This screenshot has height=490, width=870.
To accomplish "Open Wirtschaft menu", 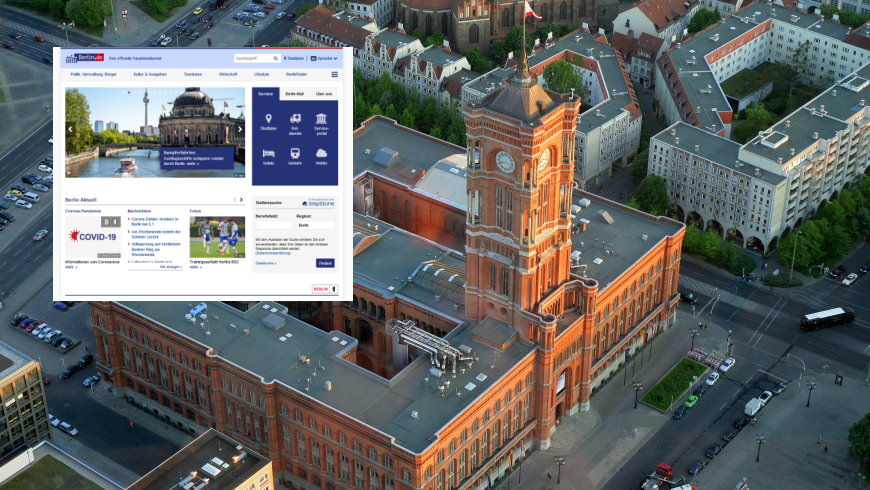I will pyautogui.click(x=228, y=74).
